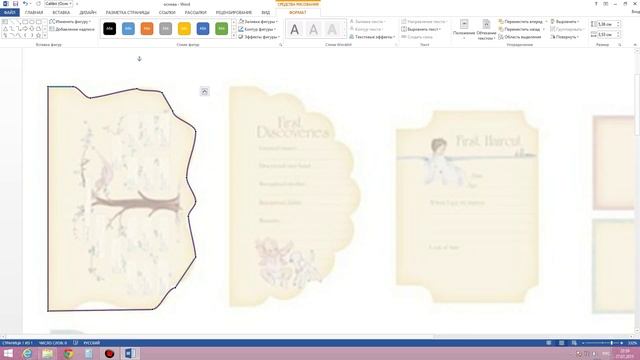Click the Русский language indicator
This screenshot has width=640, height=360.
coord(91,343)
